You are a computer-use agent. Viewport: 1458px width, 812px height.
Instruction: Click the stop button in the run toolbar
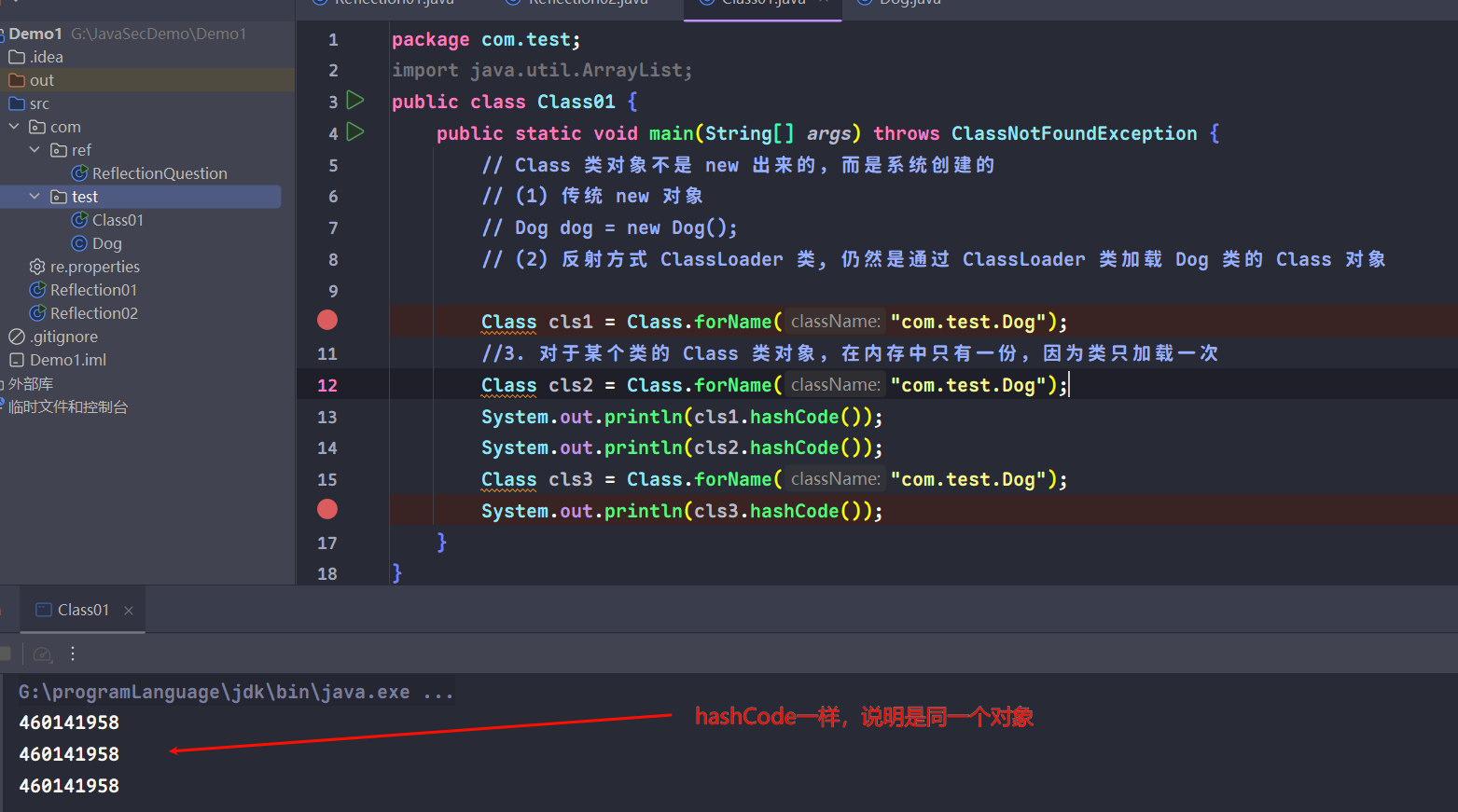[x=5, y=654]
